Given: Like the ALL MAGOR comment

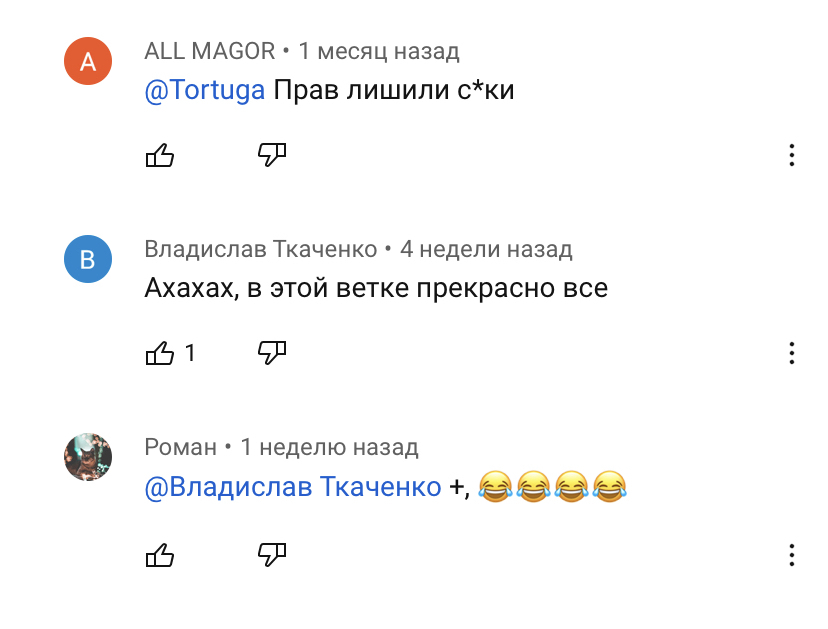Looking at the screenshot, I should coord(160,155).
